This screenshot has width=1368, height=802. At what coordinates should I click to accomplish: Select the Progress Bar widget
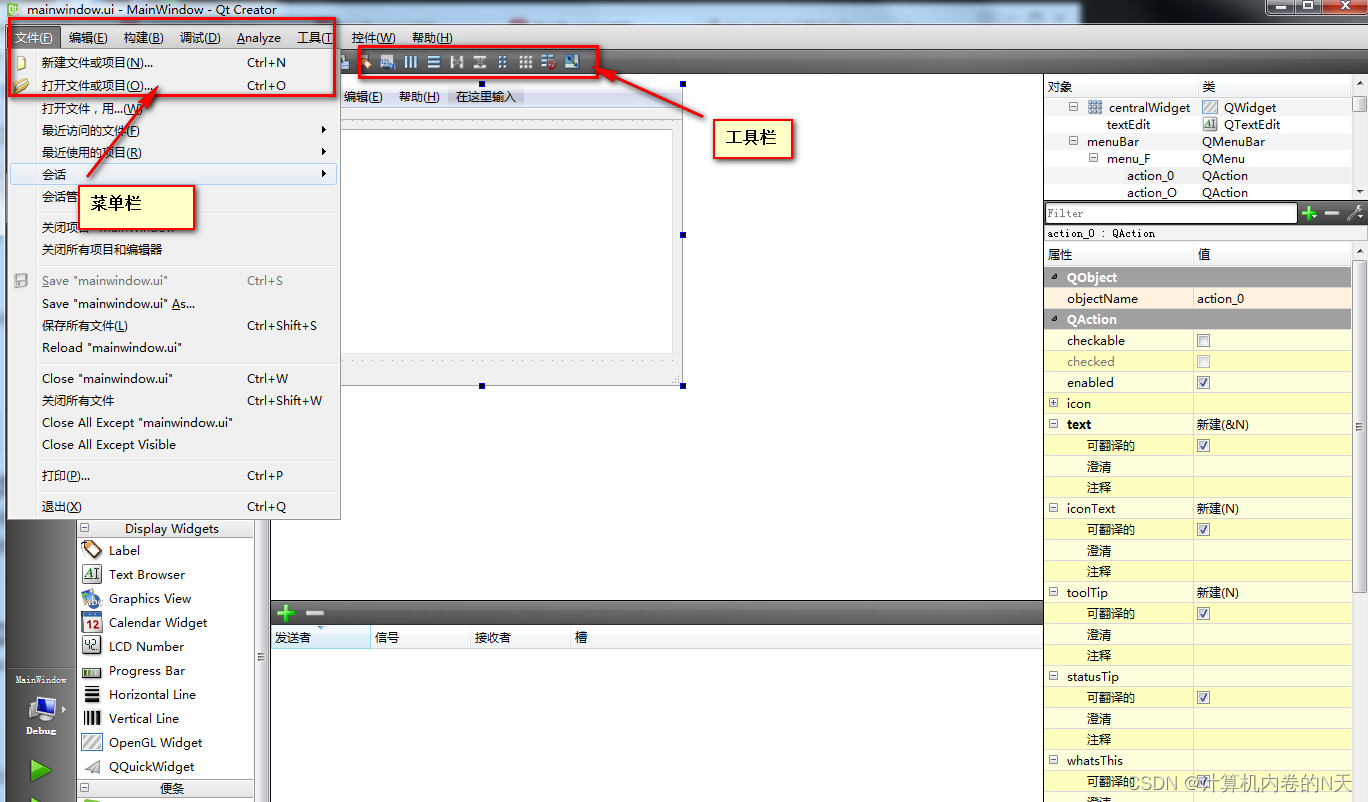coord(146,670)
